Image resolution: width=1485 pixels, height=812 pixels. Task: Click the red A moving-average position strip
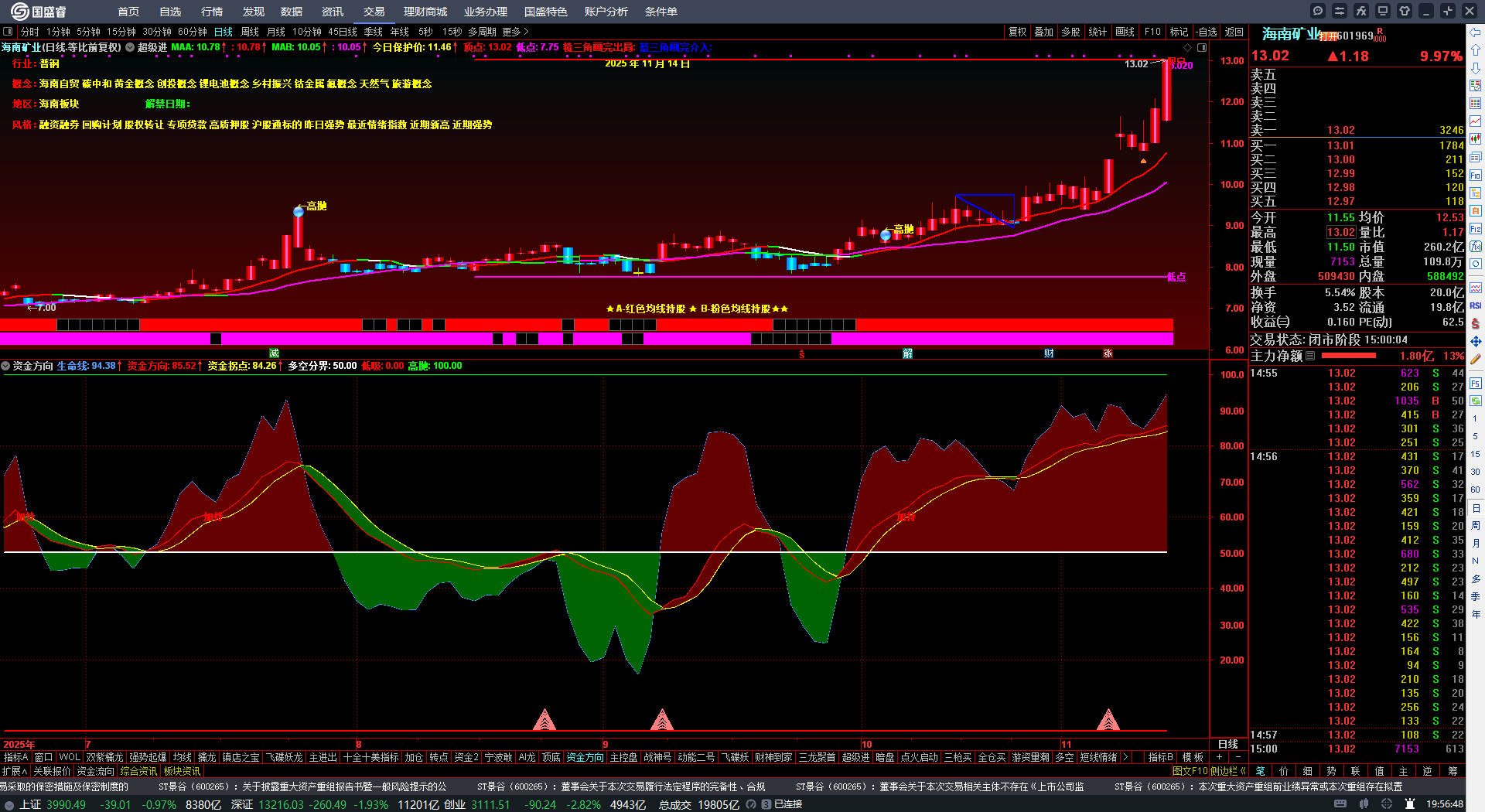coord(586,325)
